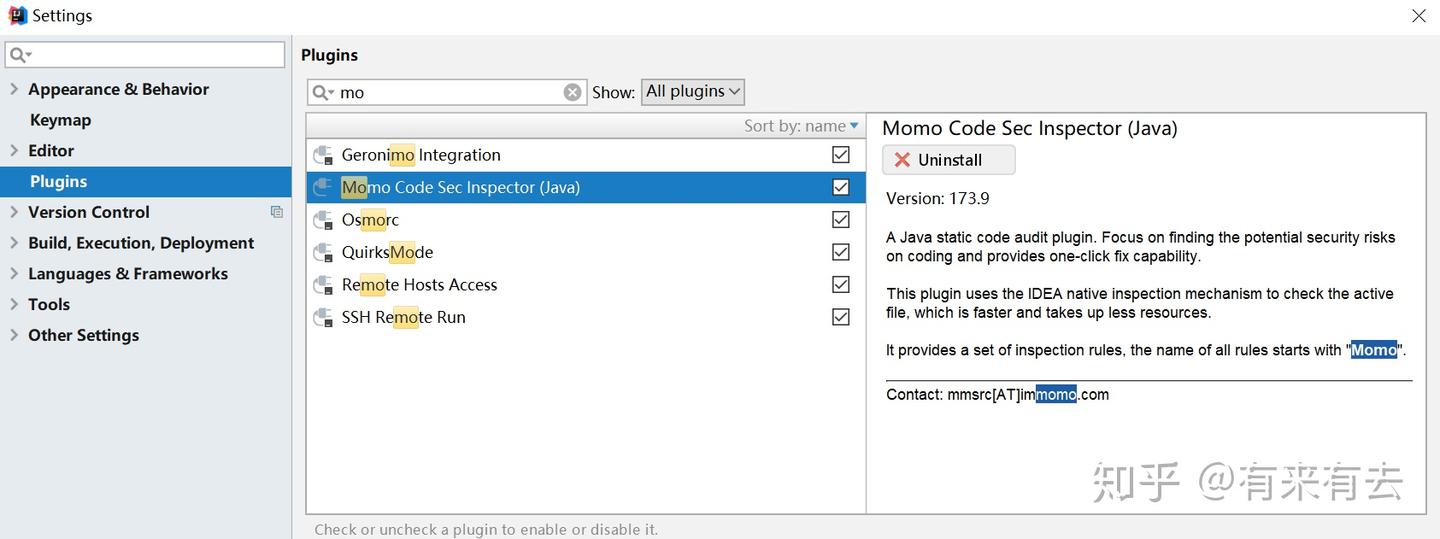Open Languages & Frameworks settings
This screenshot has height=539, width=1440.
(128, 274)
